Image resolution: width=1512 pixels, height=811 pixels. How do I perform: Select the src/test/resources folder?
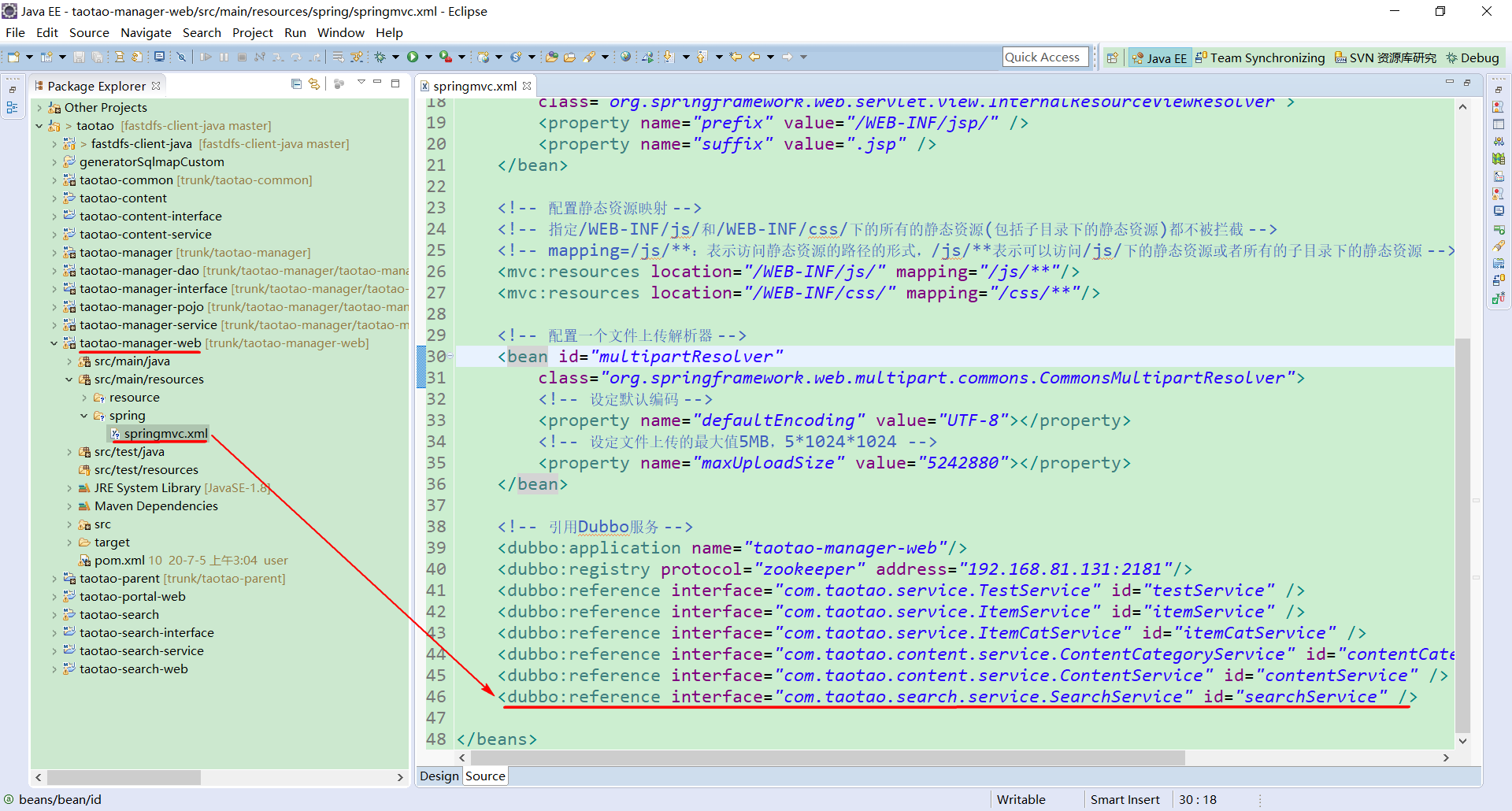pyautogui.click(x=146, y=470)
